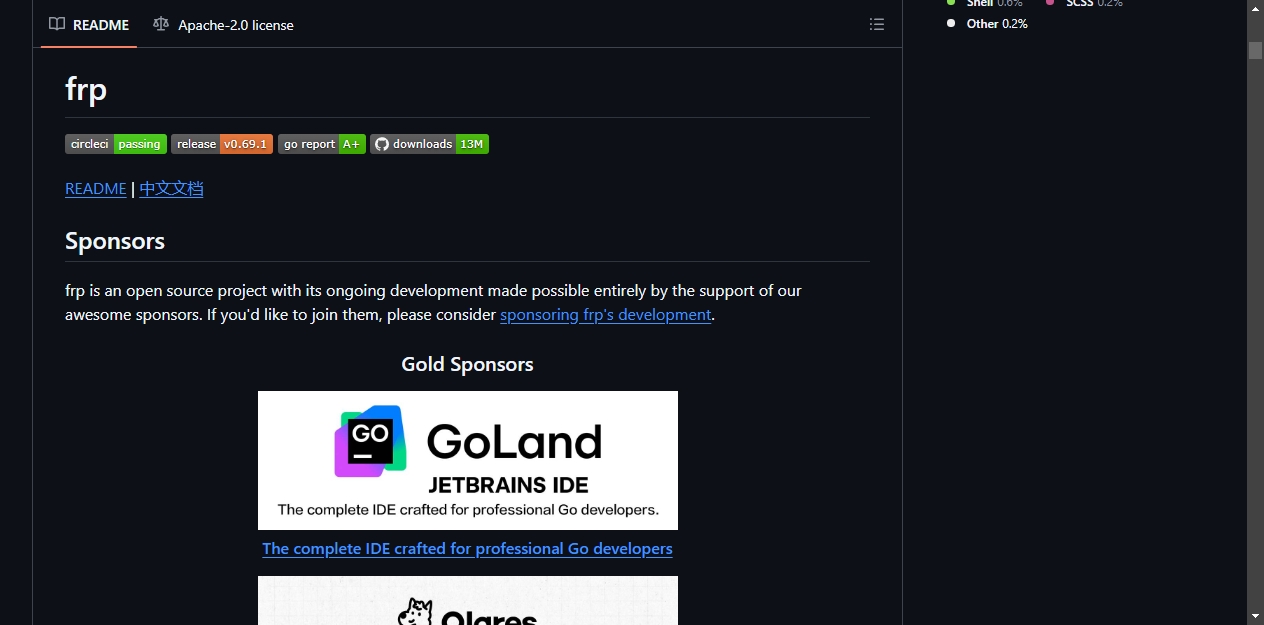Open the go report A+ badge
The height and width of the screenshot is (625, 1264).
click(x=322, y=144)
